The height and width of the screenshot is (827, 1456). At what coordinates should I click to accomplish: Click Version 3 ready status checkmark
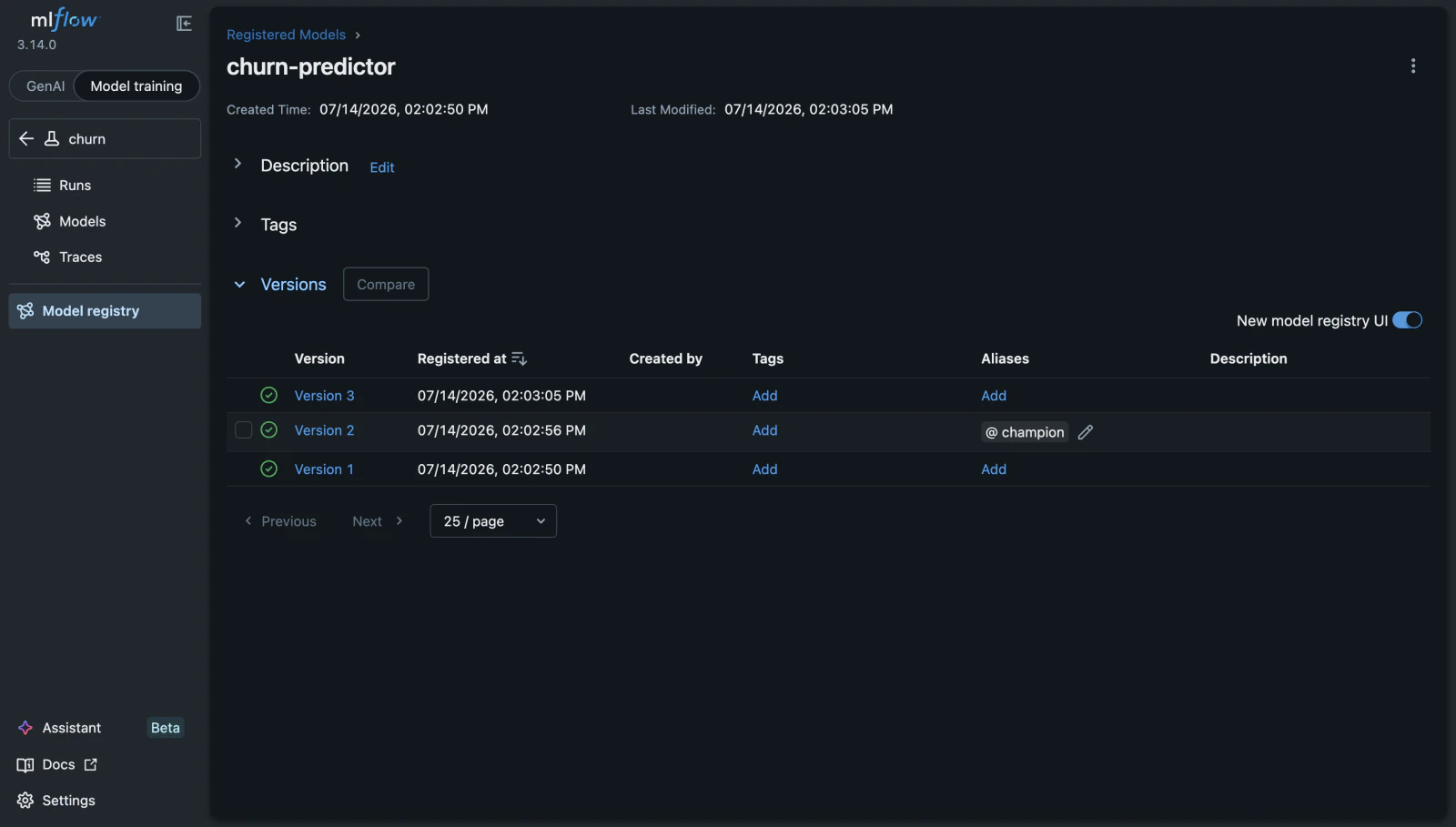[268, 395]
